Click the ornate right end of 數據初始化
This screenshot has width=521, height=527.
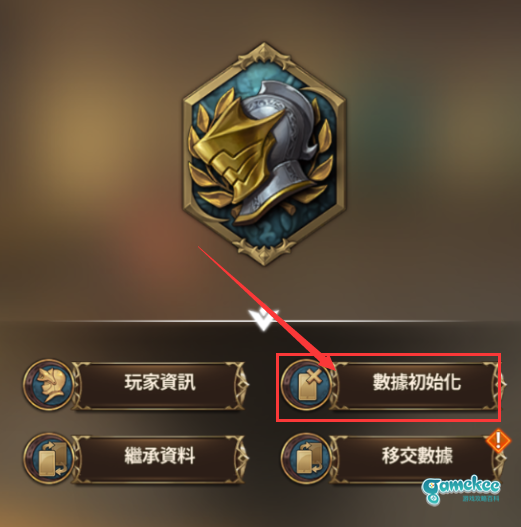click(498, 385)
